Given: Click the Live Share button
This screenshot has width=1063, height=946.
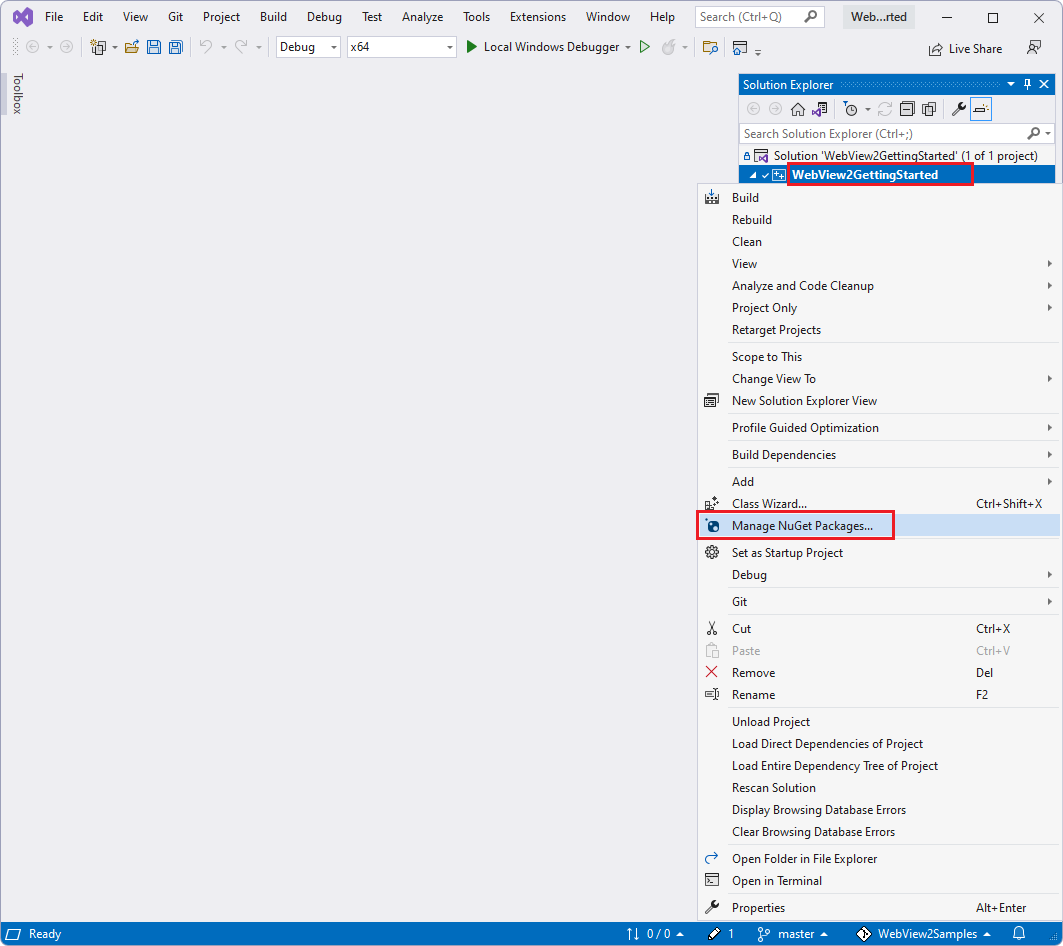Looking at the screenshot, I should [964, 47].
